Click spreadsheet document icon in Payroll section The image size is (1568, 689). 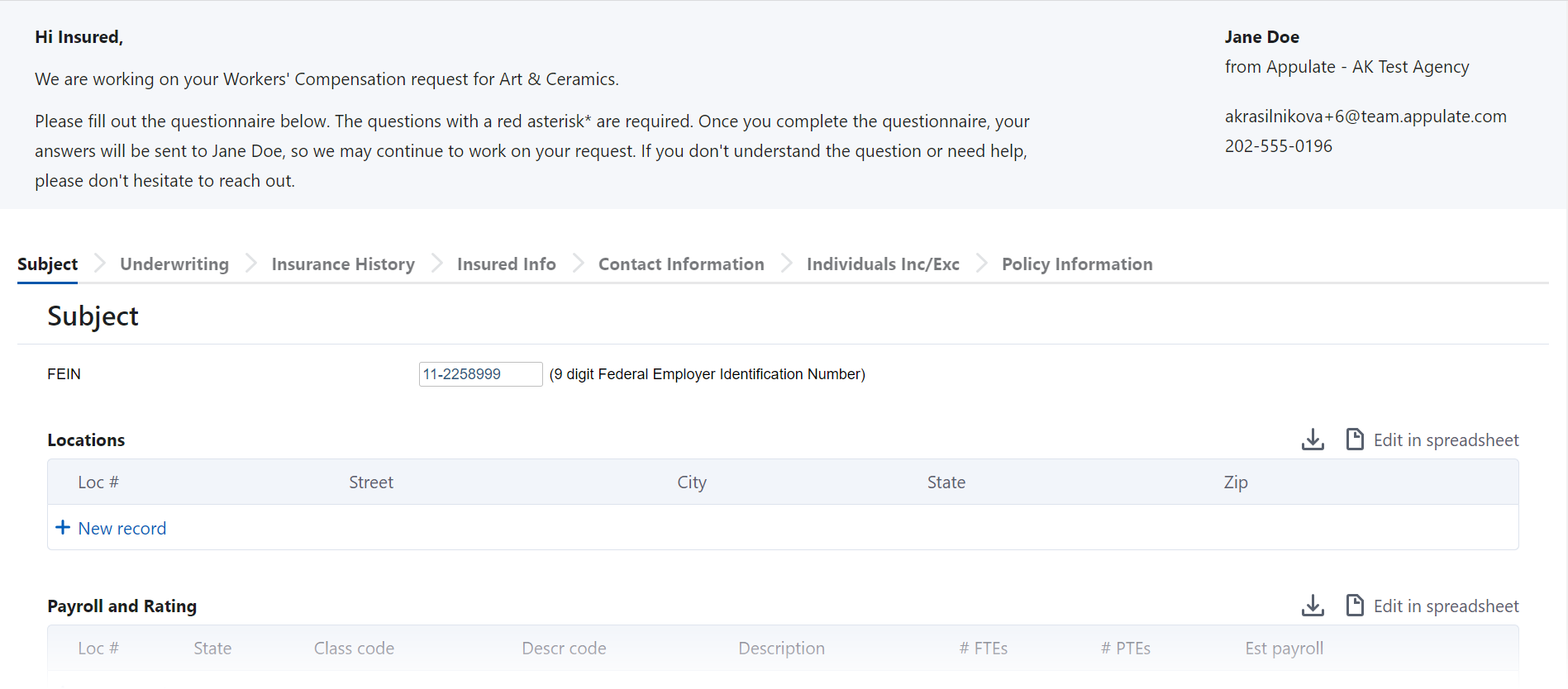pos(1355,606)
